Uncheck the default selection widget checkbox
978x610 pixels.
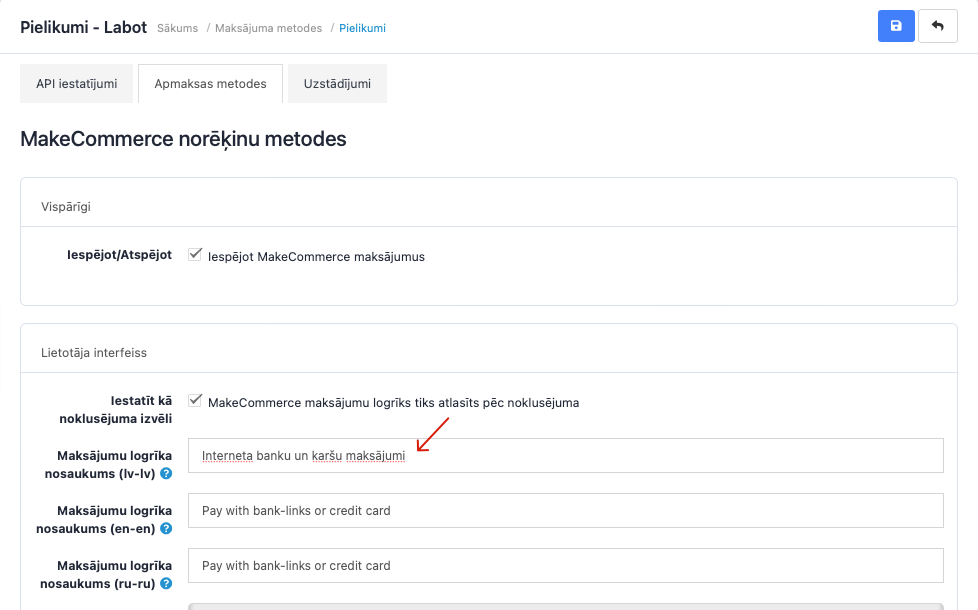pyautogui.click(x=196, y=401)
